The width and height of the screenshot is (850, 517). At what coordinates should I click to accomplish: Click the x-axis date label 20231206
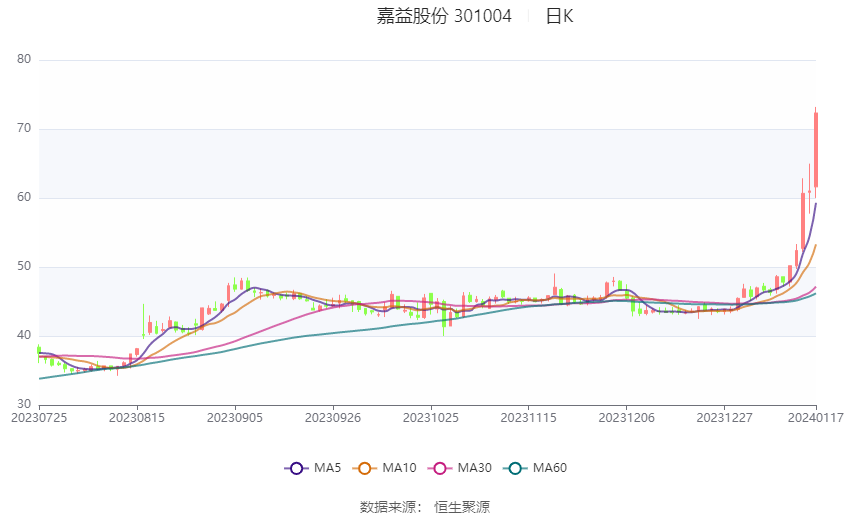626,418
